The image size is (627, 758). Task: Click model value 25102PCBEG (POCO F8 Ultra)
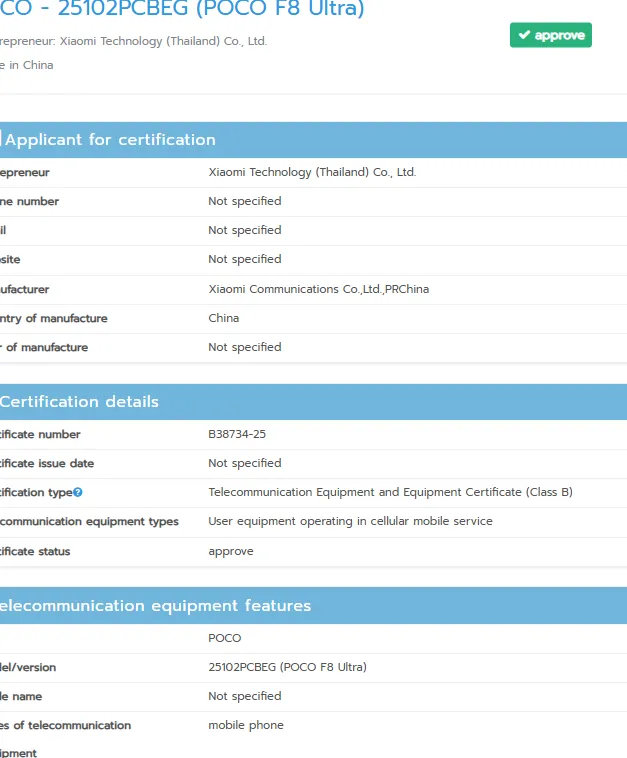point(287,667)
